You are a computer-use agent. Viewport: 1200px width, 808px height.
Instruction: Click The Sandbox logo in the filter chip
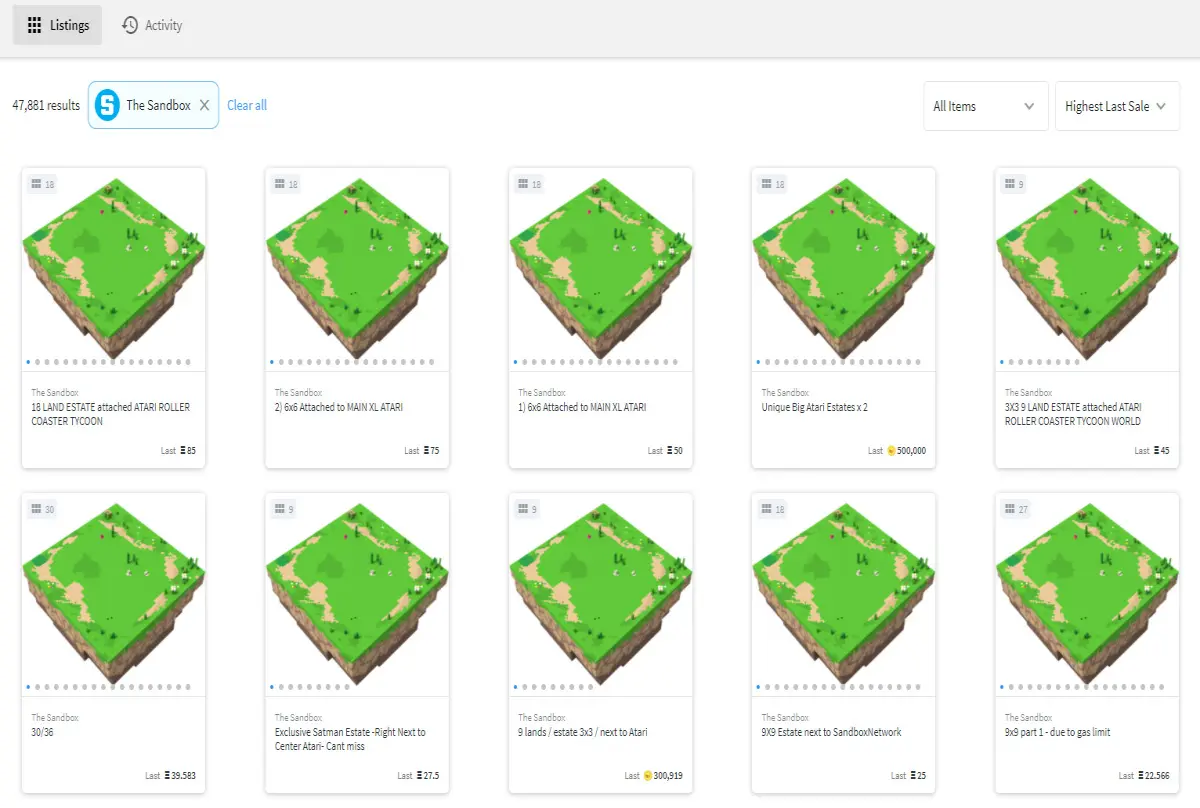pyautogui.click(x=107, y=105)
